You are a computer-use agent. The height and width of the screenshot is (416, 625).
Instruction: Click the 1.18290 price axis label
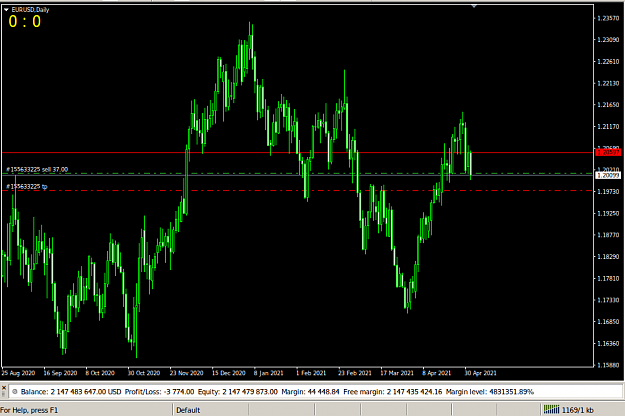[609, 257]
